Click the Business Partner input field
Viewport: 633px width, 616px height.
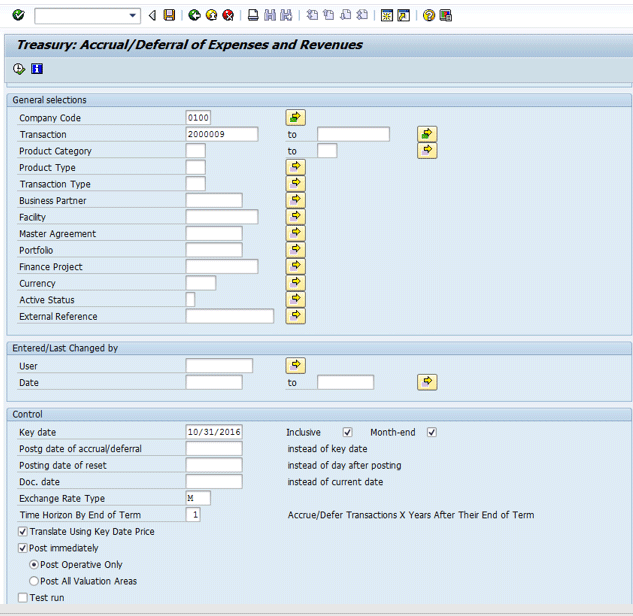213,201
